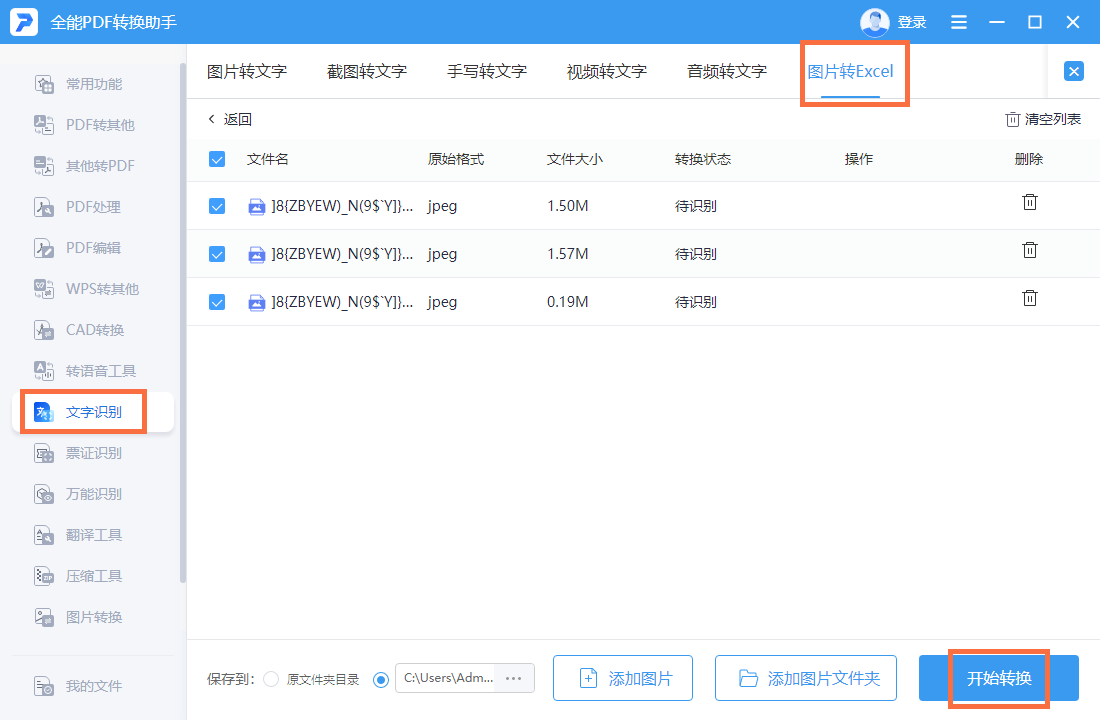Viewport: 1100px width, 720px height.
Task: Open CAD转换 category
Action: (79, 330)
